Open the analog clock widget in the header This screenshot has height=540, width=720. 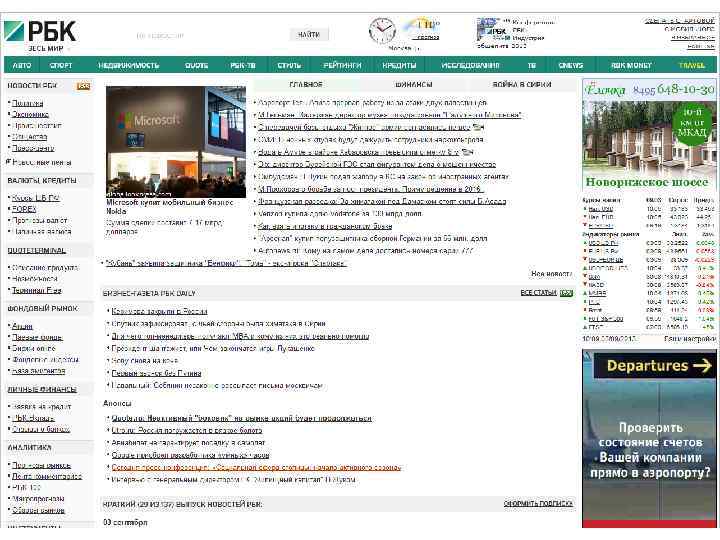point(382,31)
